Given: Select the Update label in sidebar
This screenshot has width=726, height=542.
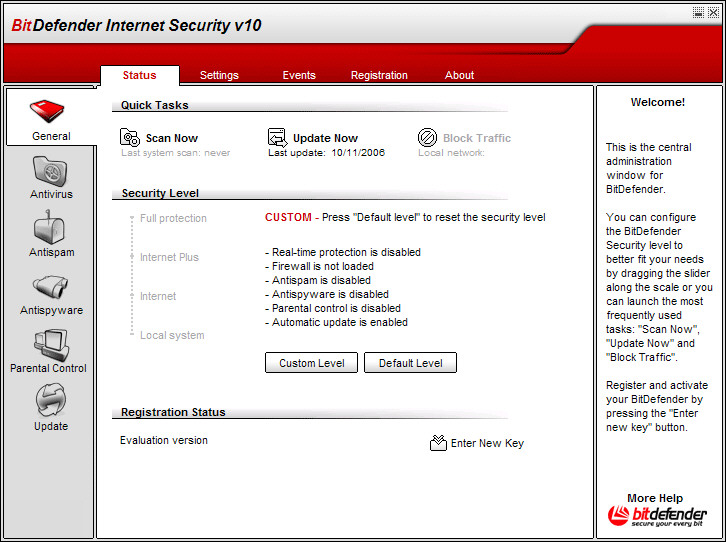Looking at the screenshot, I should point(51,426).
